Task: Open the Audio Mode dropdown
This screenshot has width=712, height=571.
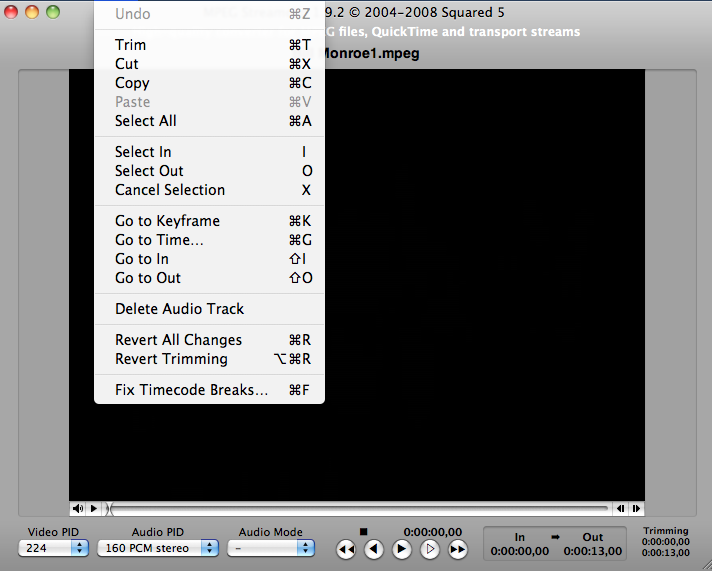Action: point(271,548)
